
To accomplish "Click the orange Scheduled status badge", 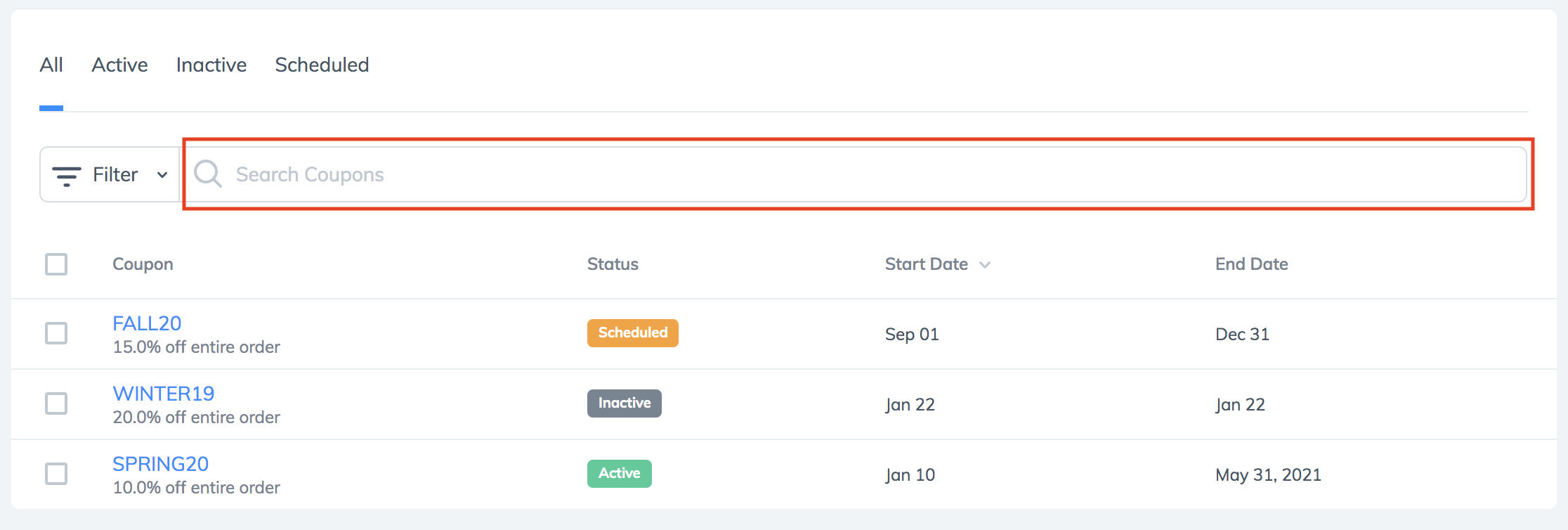I will point(632,332).
